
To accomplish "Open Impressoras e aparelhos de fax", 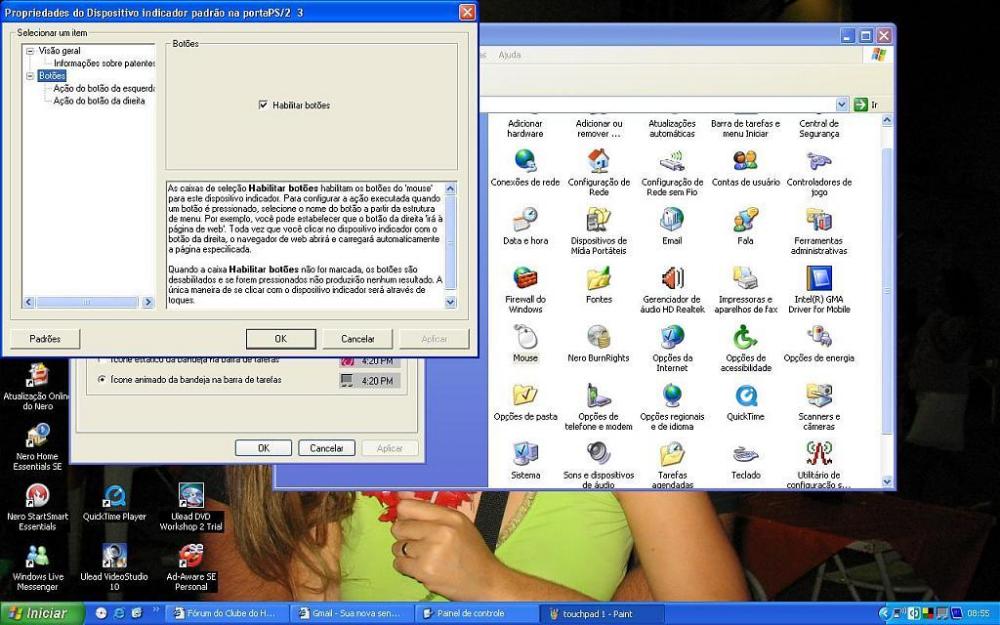I will click(746, 280).
